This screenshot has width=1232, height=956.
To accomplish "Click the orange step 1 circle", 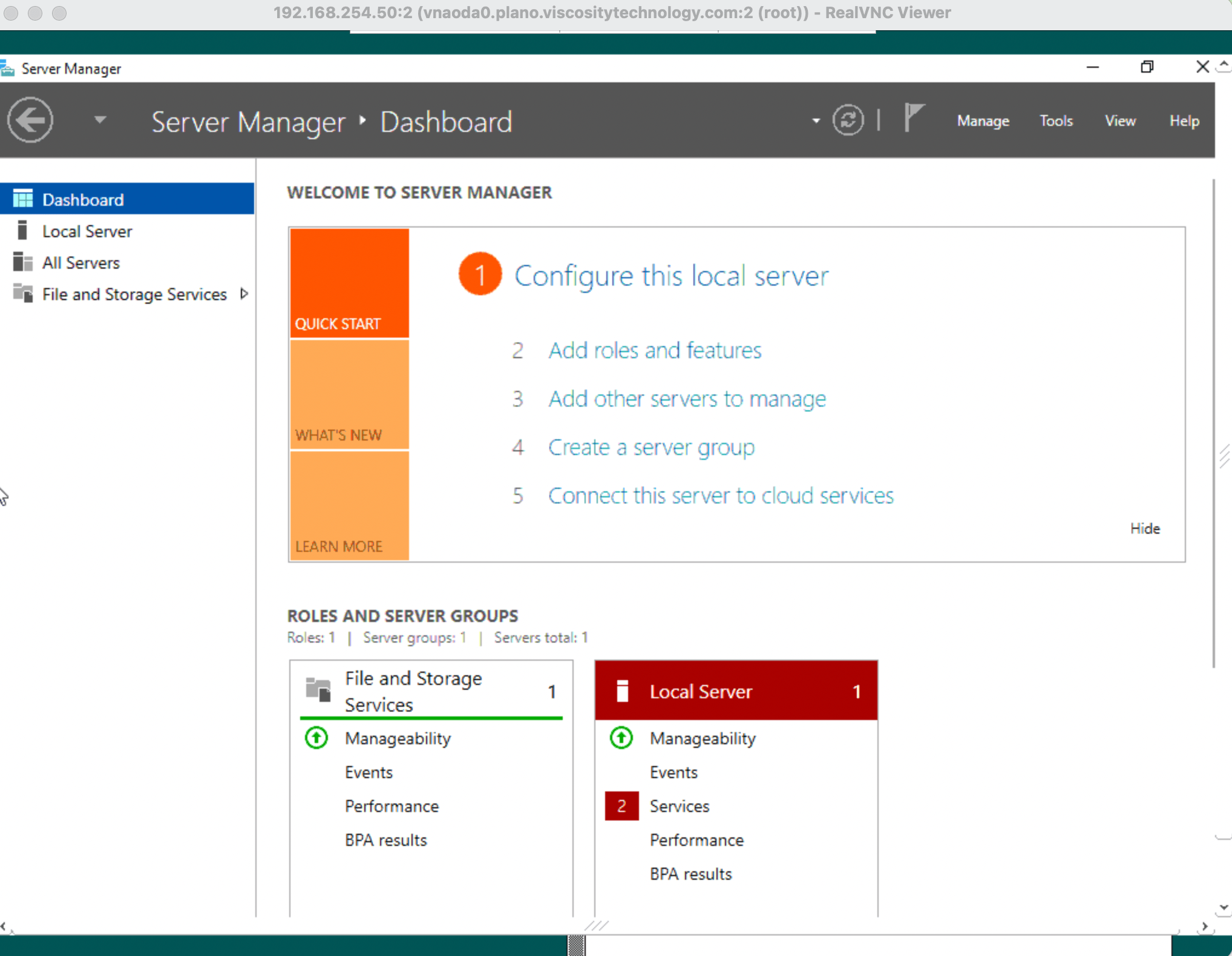I will [480, 274].
